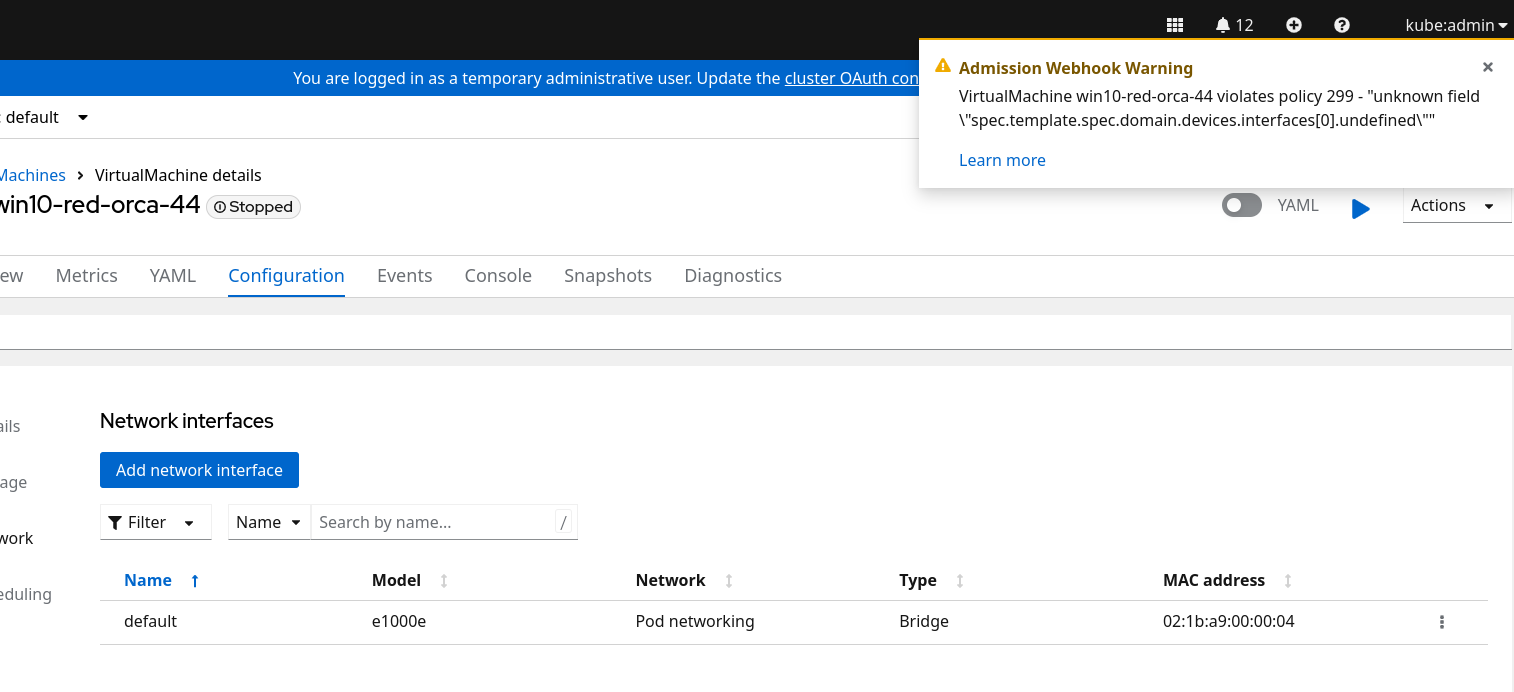Open the Name search-type dropdown

[269, 522]
